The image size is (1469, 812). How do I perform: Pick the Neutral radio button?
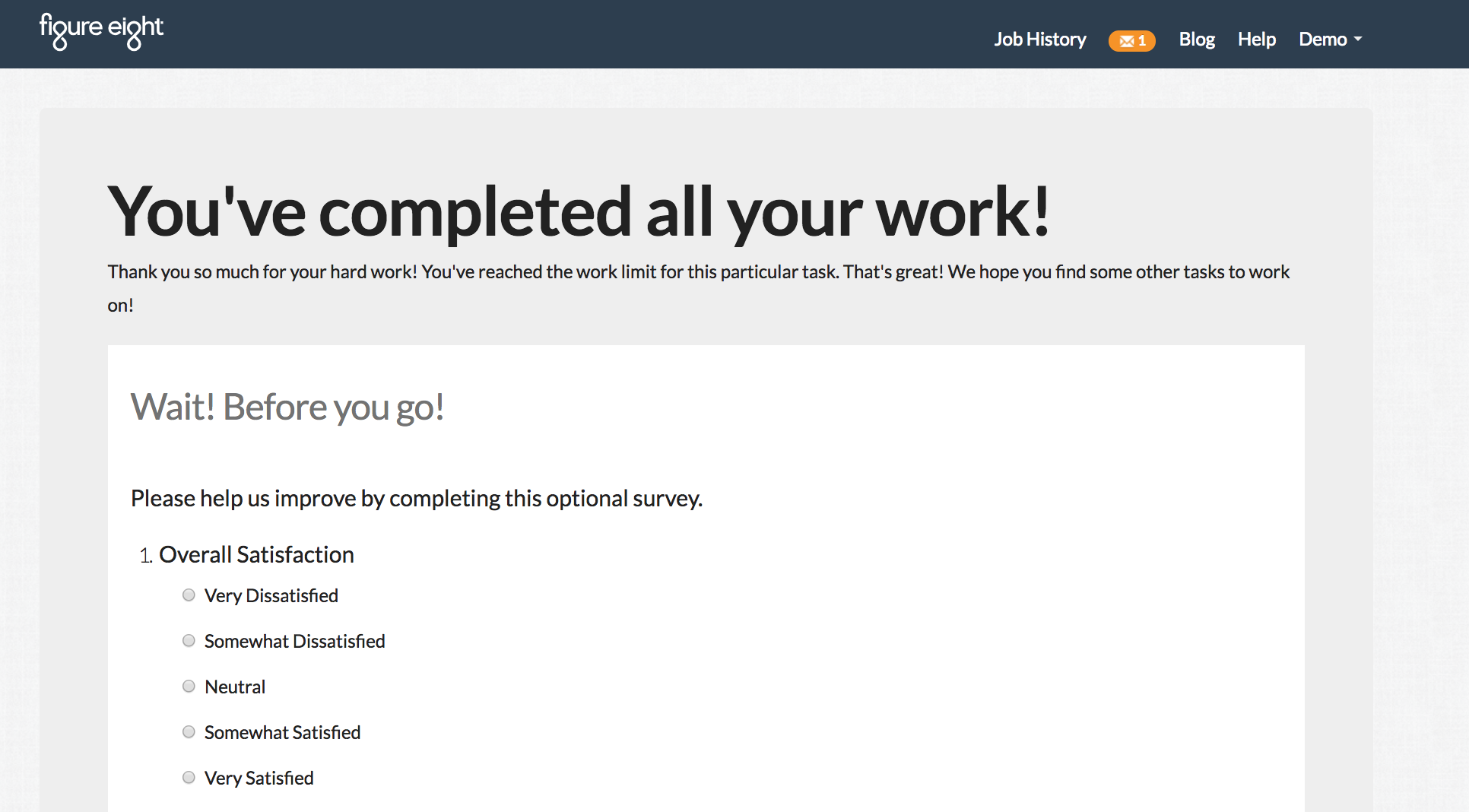click(x=189, y=687)
